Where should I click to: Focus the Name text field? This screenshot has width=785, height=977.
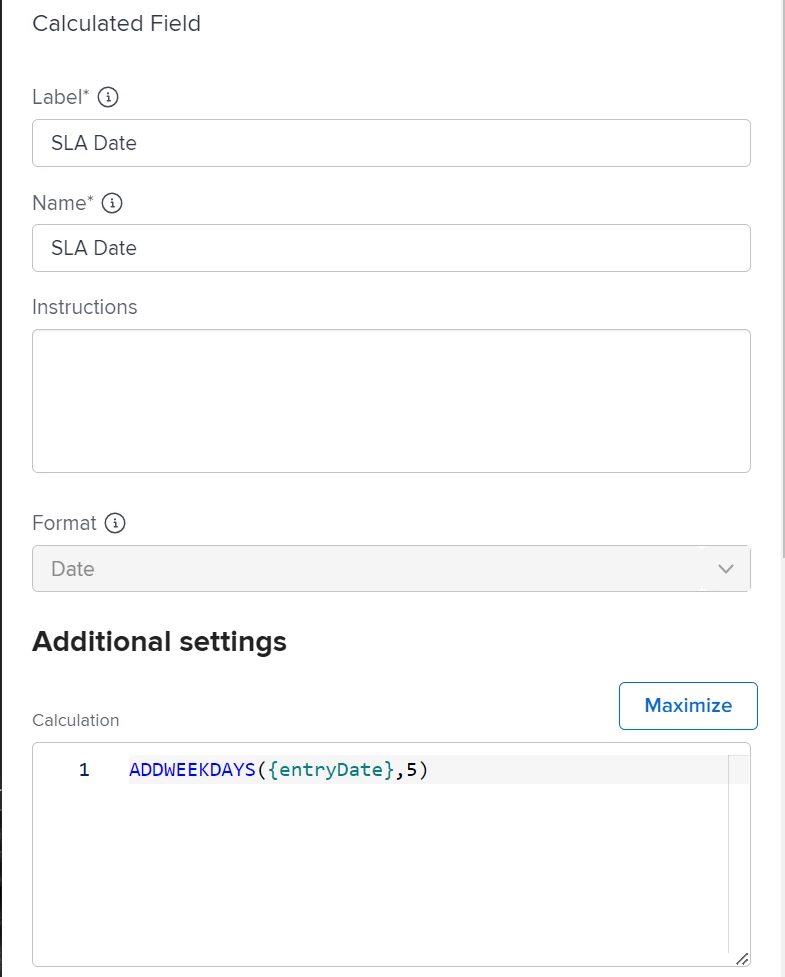[x=390, y=248]
